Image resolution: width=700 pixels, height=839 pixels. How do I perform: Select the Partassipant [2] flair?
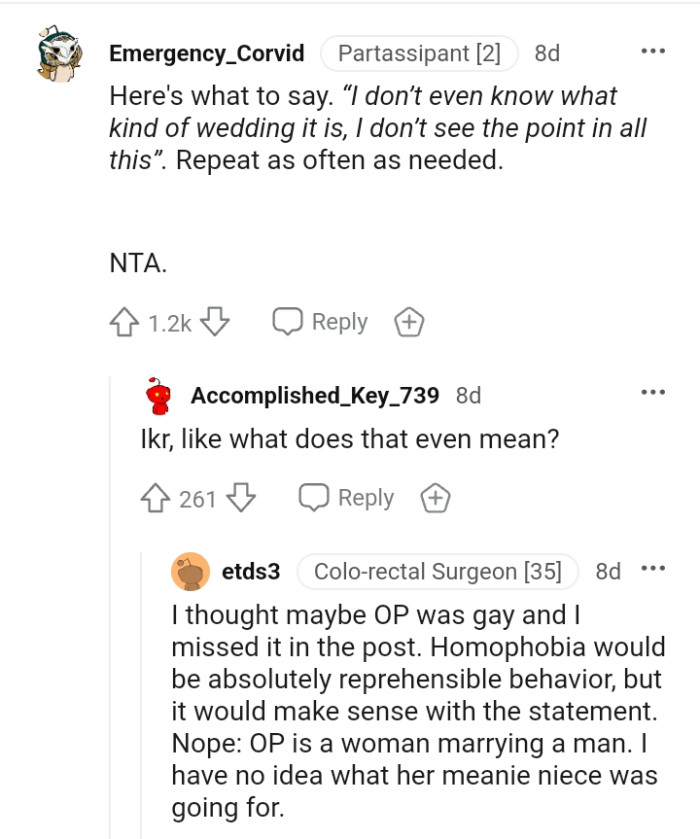419,53
